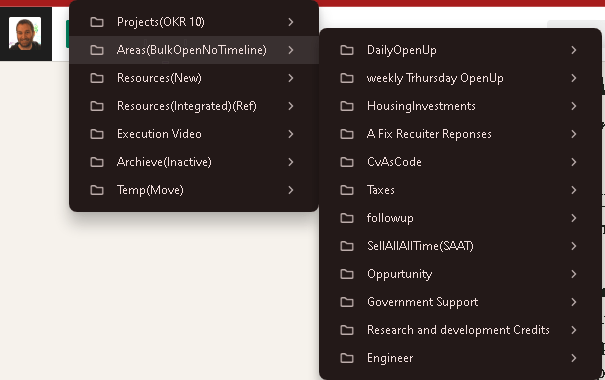Click the folder icon beside Research and development Credits
The width and height of the screenshot is (605, 380).
coord(347,330)
